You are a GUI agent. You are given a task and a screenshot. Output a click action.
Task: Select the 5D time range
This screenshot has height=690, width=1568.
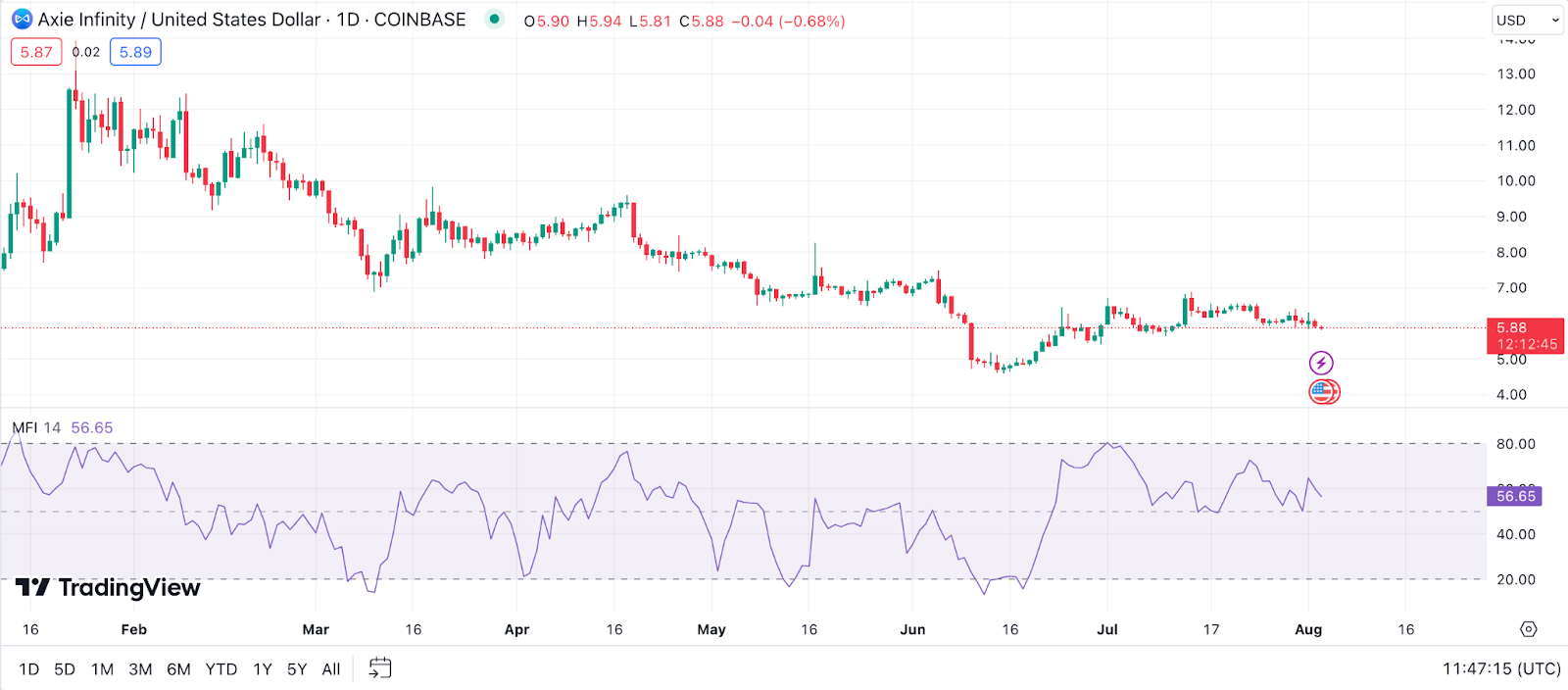coord(65,669)
